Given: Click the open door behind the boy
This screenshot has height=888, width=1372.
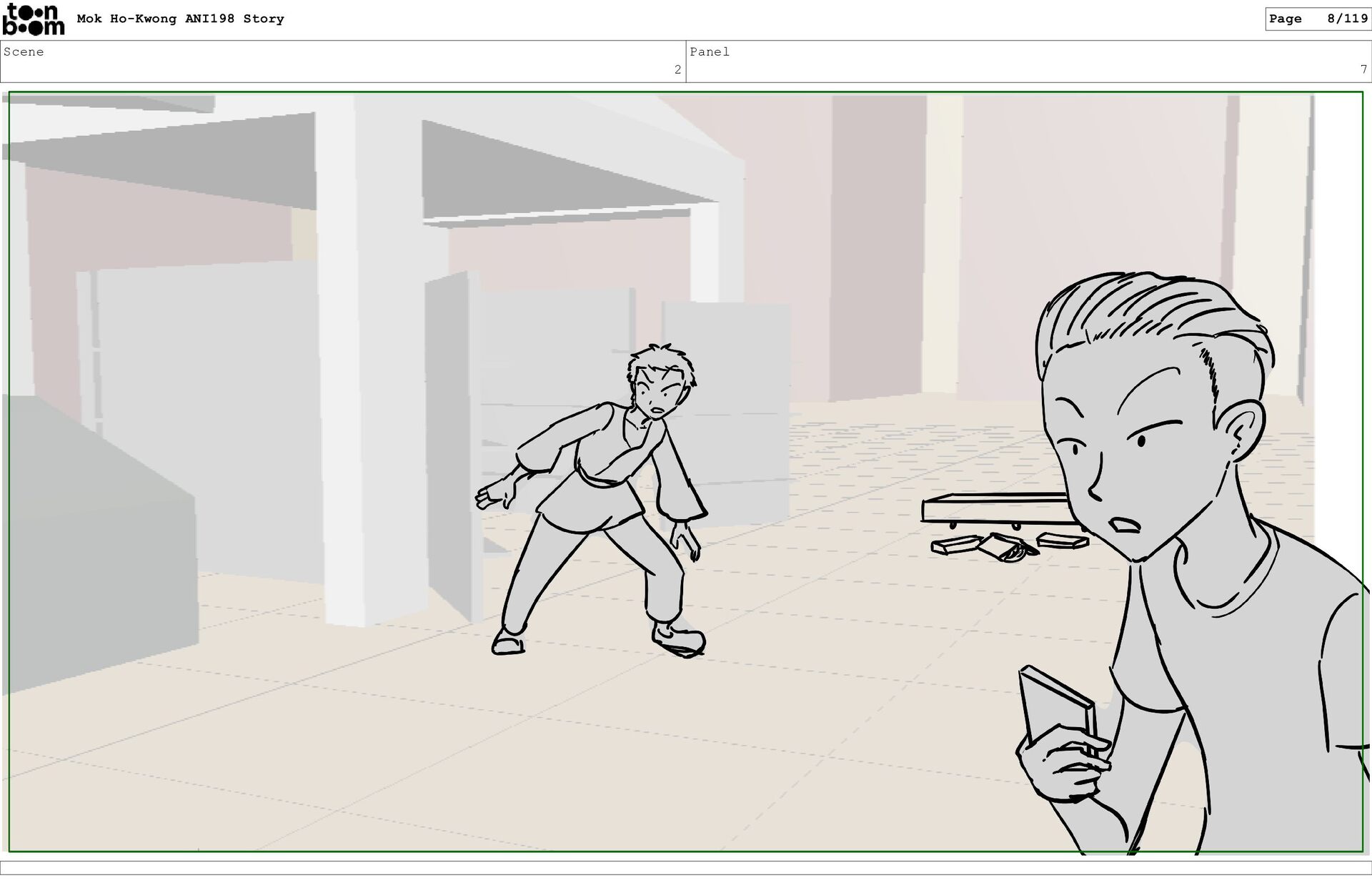Looking at the screenshot, I should [x=450, y=443].
